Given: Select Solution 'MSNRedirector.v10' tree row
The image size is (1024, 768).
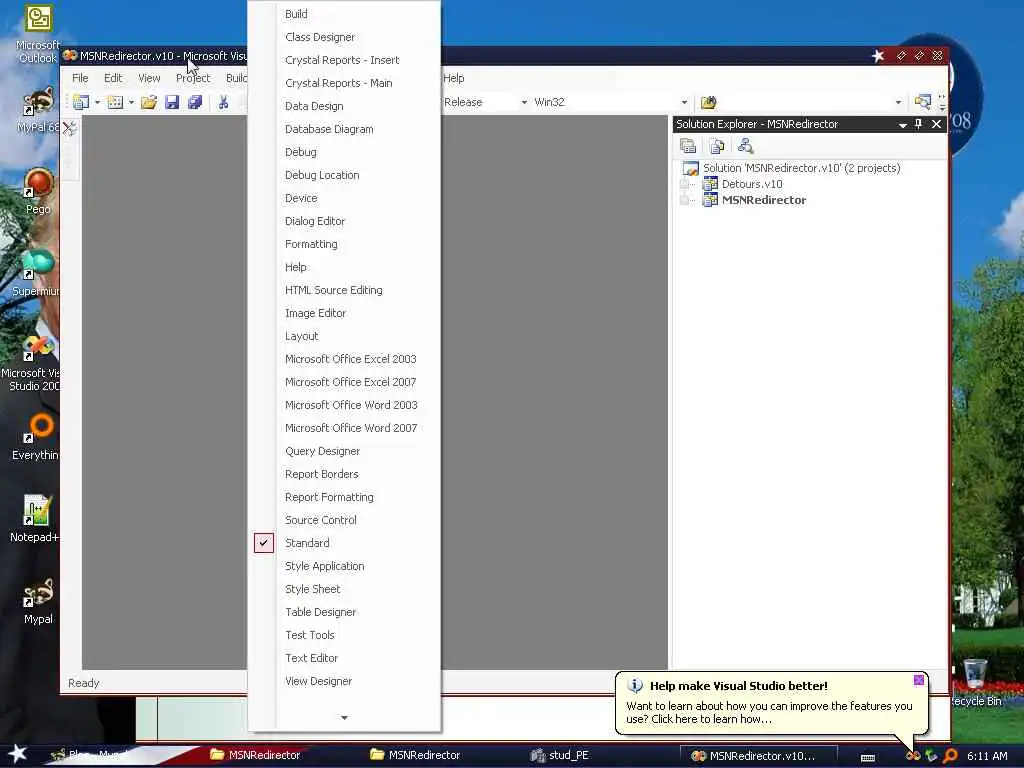Looking at the screenshot, I should 792,168.
